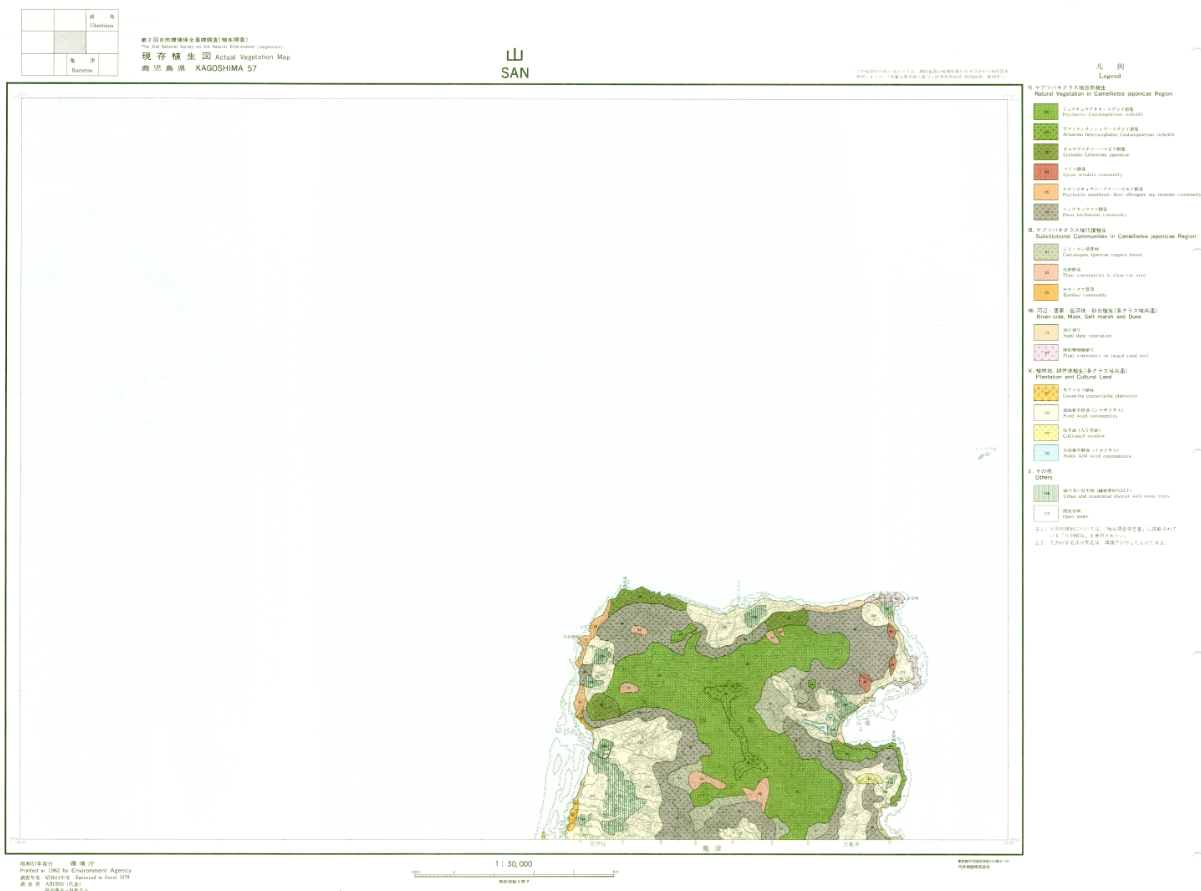Click the 'Ukeshima' cell in index grid
This screenshot has width=1201, height=891.
[101, 20]
